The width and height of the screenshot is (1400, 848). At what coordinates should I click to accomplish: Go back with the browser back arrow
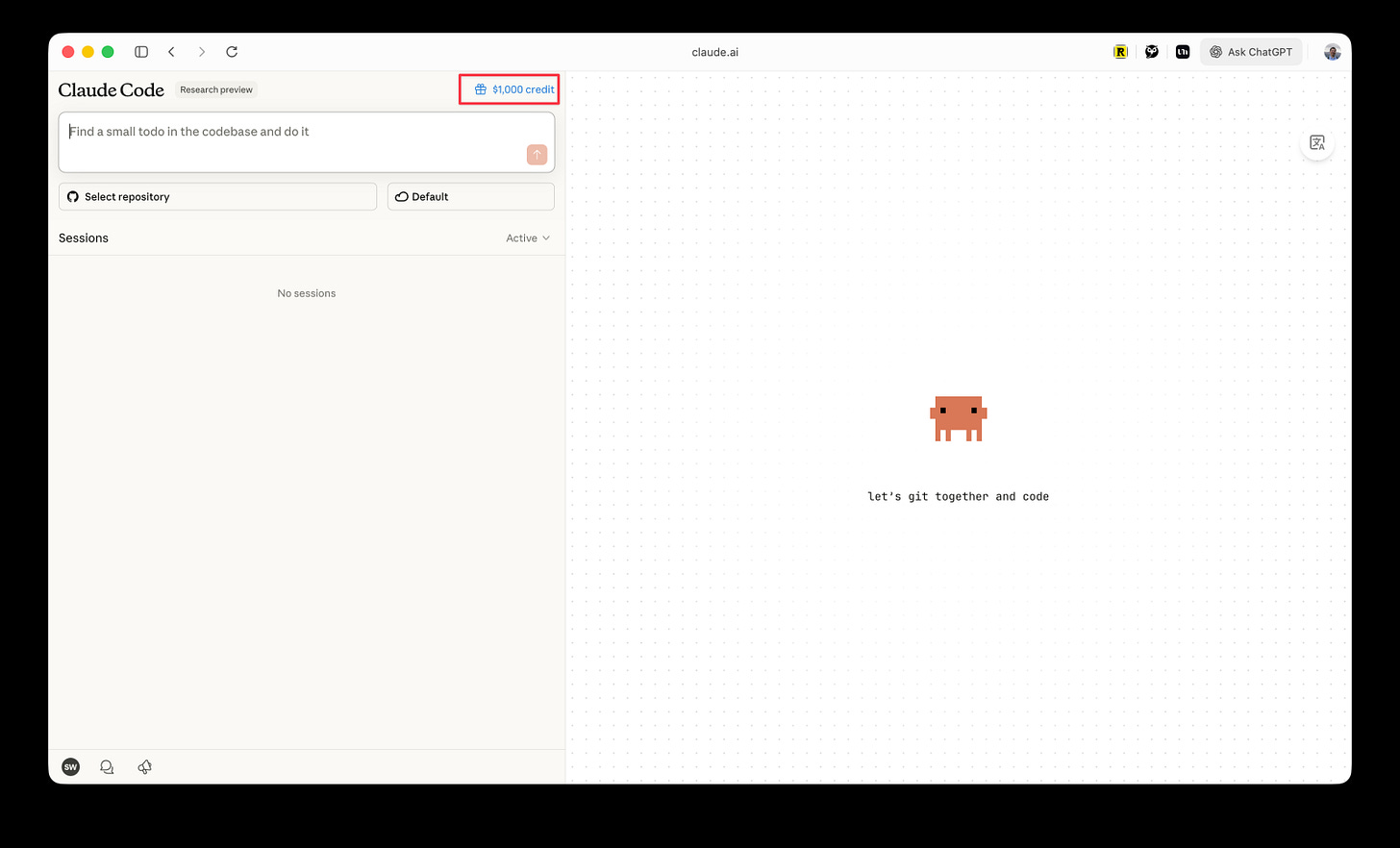coord(171,52)
